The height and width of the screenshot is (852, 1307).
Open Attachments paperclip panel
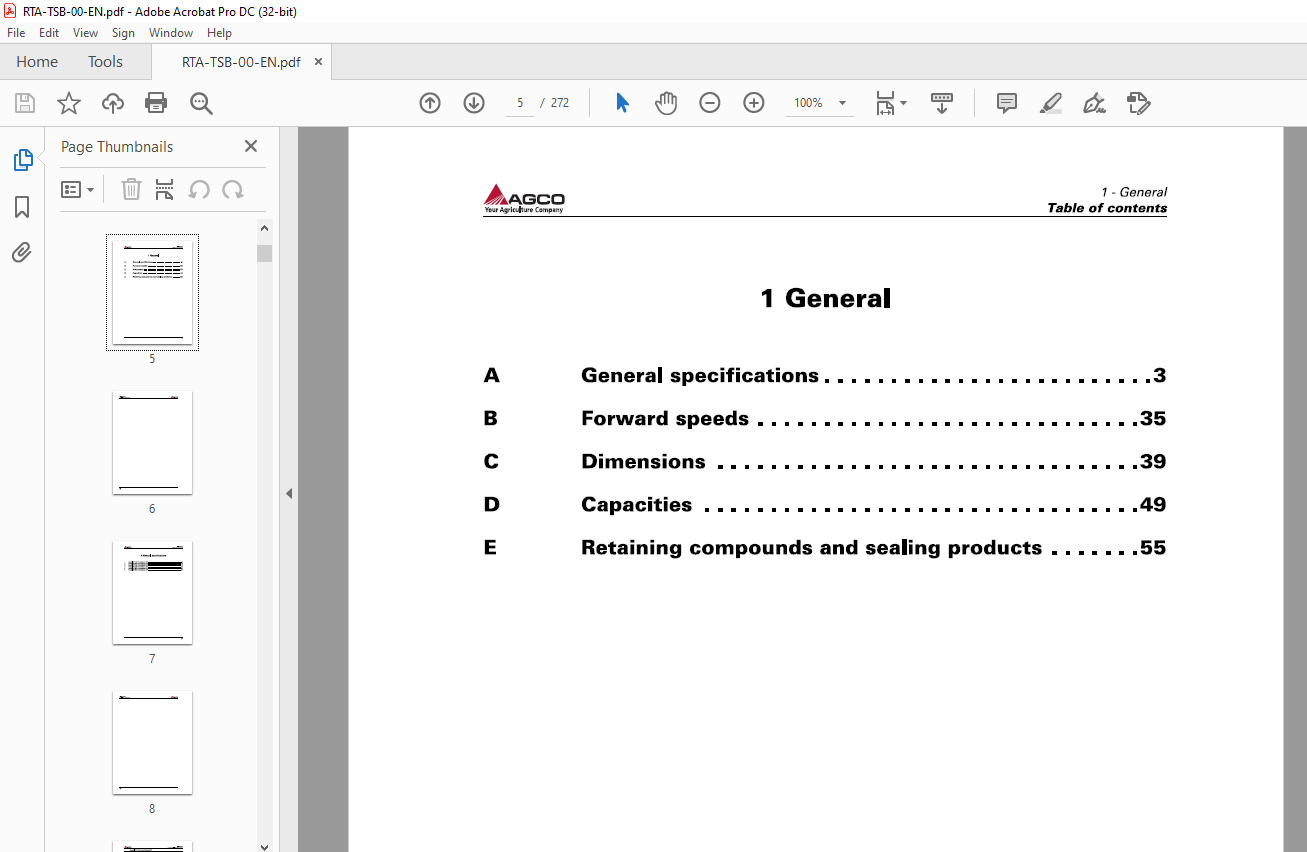pyautogui.click(x=22, y=252)
